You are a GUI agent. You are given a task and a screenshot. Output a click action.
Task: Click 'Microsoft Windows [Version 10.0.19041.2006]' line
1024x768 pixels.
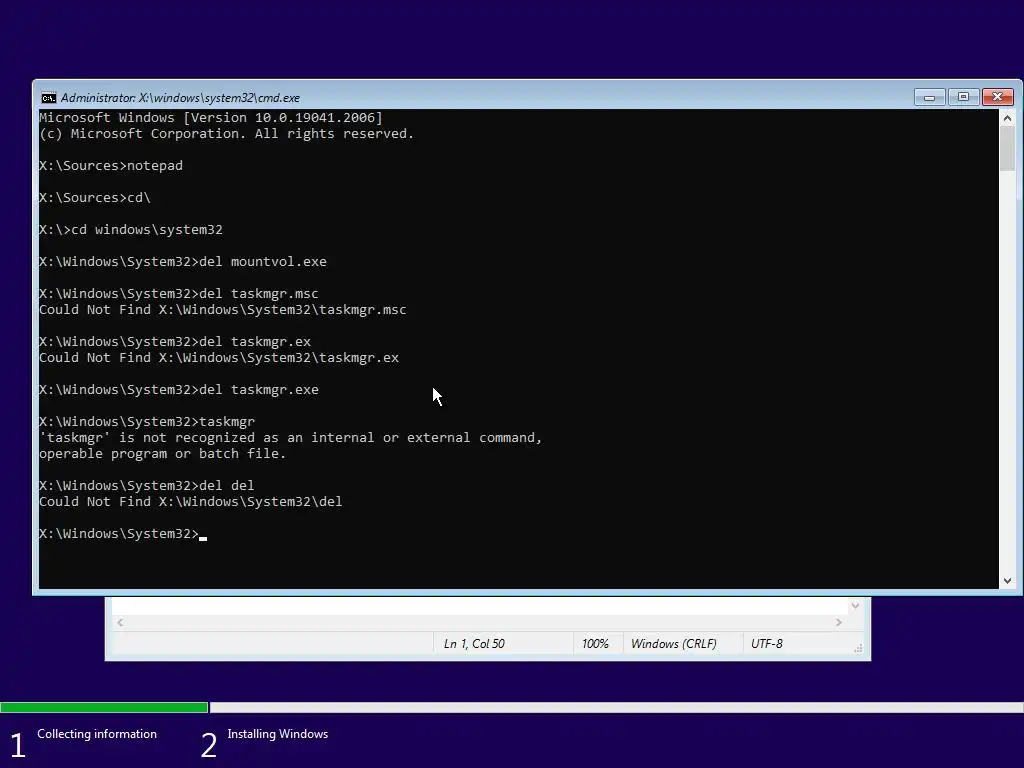click(x=211, y=118)
